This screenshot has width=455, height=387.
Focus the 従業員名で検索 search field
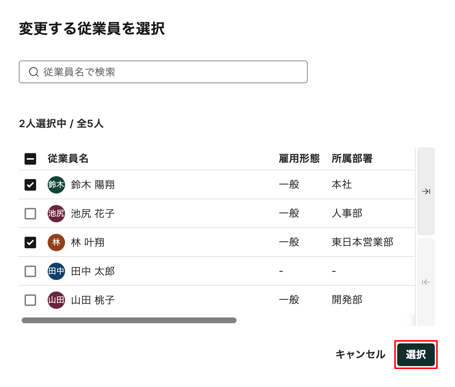click(163, 72)
